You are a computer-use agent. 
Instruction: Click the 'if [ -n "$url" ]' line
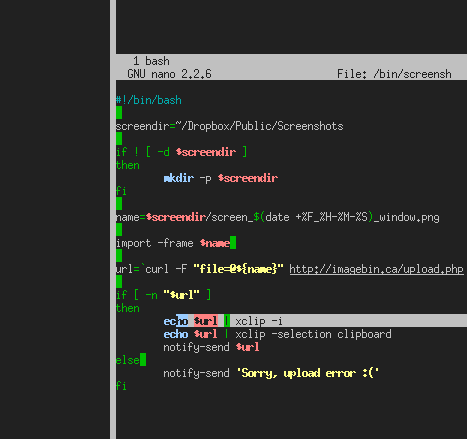[163, 295]
